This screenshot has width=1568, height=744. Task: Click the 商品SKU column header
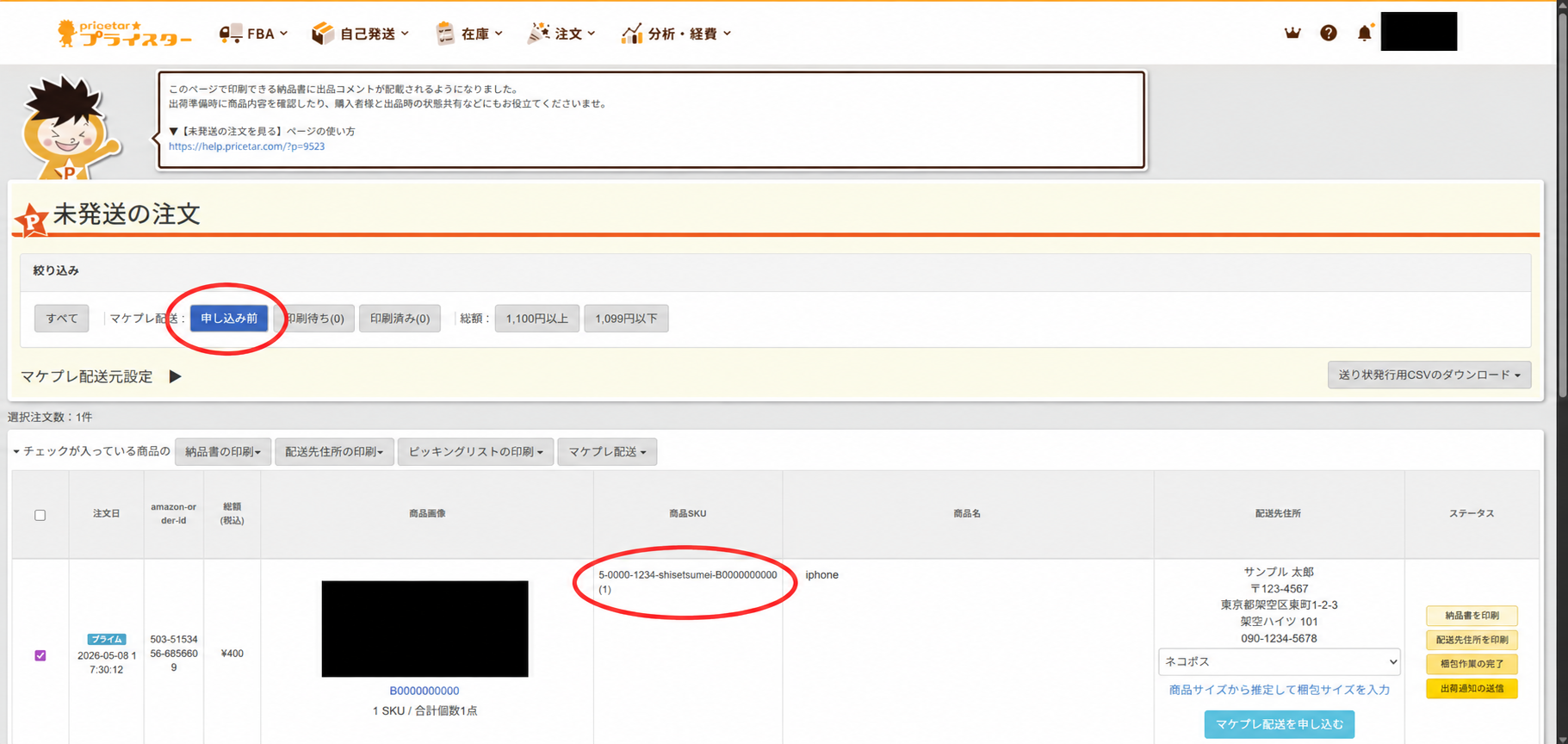coord(688,514)
